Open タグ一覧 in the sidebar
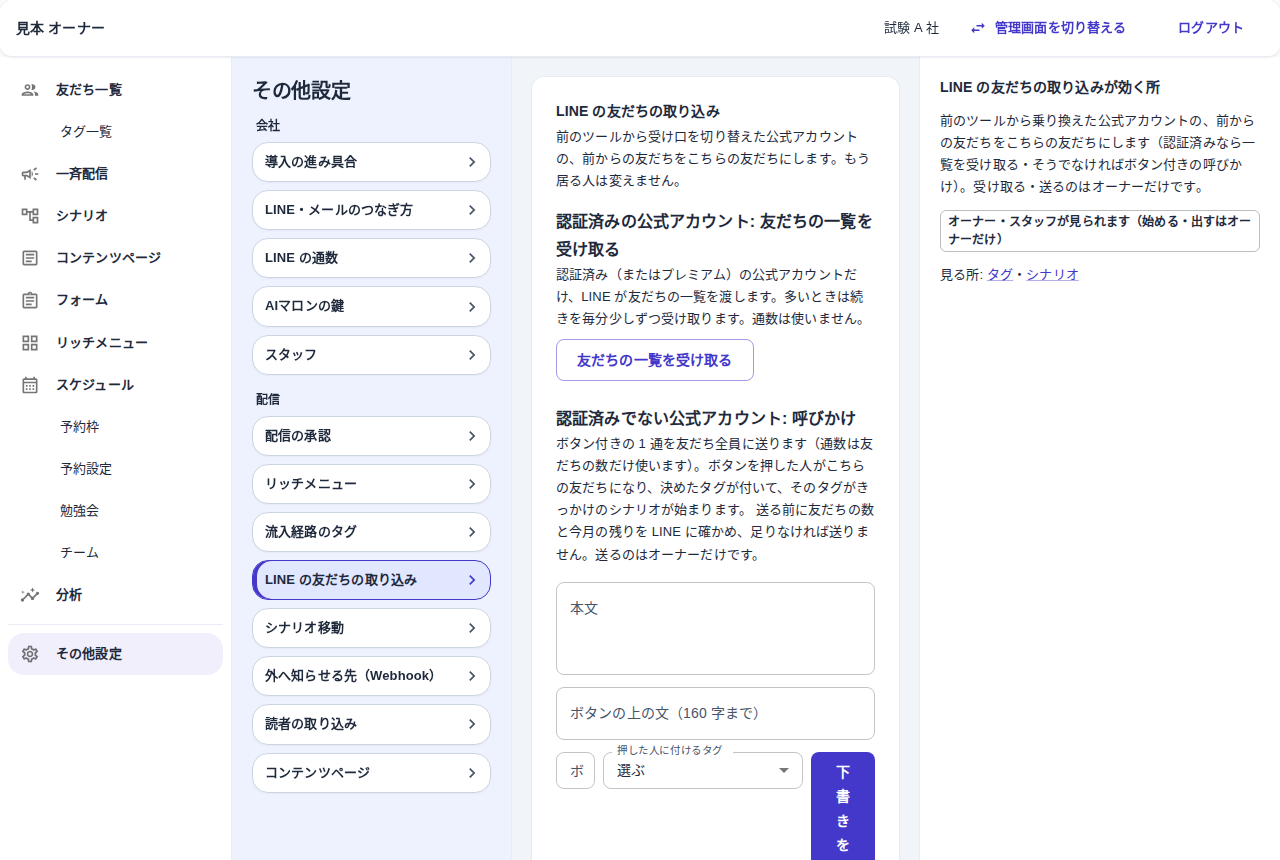This screenshot has height=860, width=1280. 86,132
